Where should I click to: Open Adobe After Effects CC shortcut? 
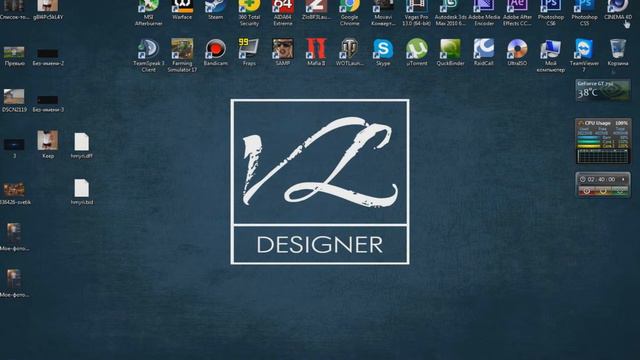tap(517, 13)
